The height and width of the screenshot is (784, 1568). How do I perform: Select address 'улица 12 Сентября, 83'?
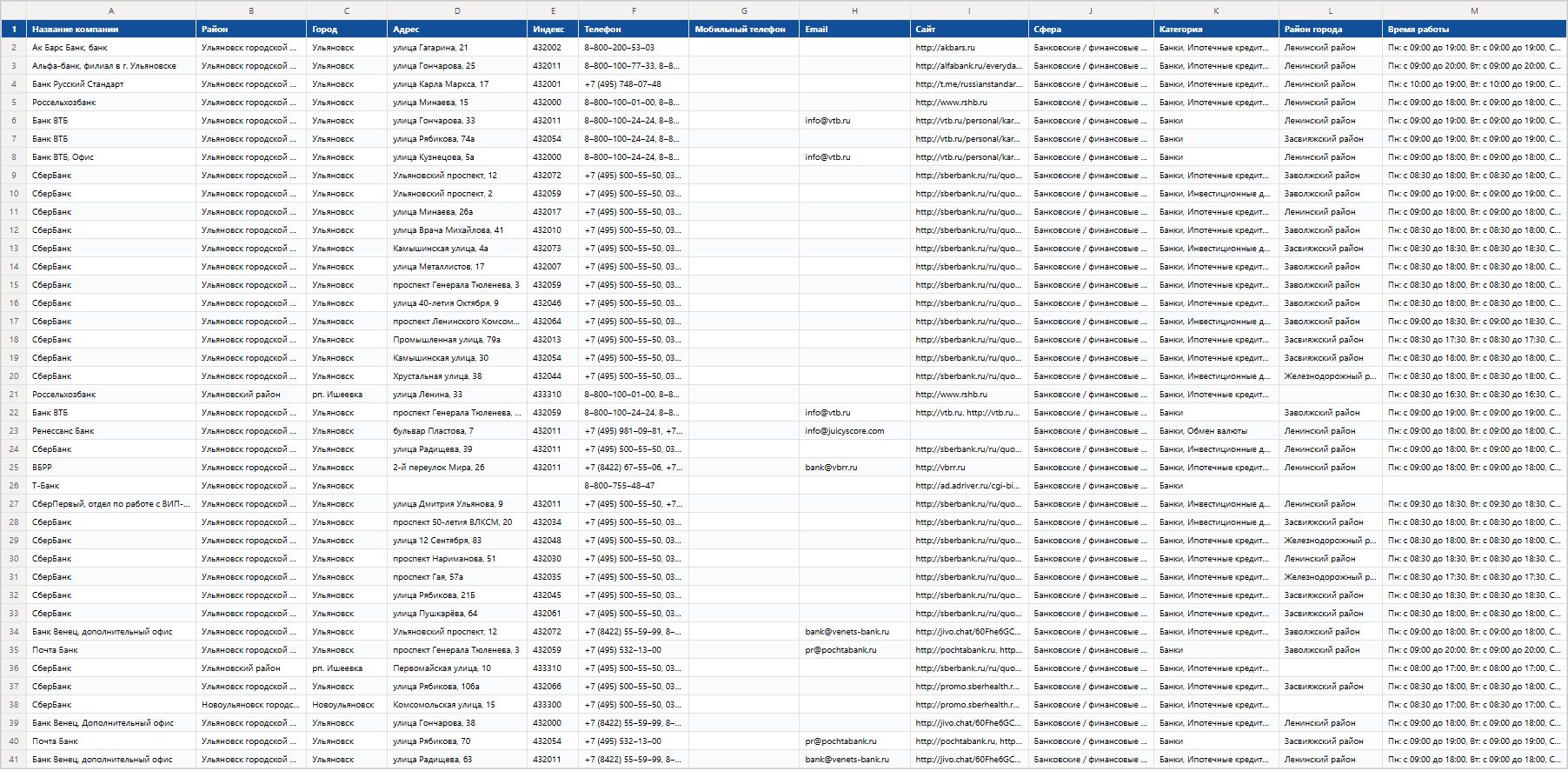pos(457,541)
